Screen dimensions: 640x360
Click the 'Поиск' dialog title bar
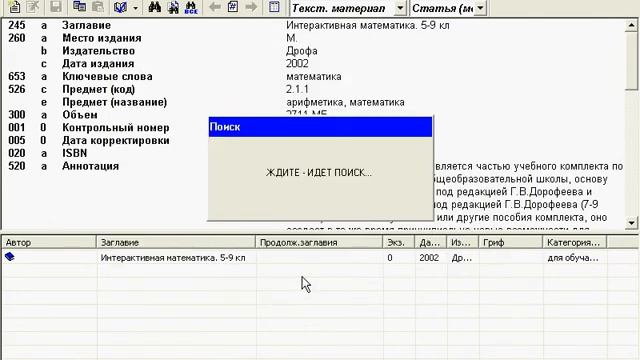(x=320, y=127)
